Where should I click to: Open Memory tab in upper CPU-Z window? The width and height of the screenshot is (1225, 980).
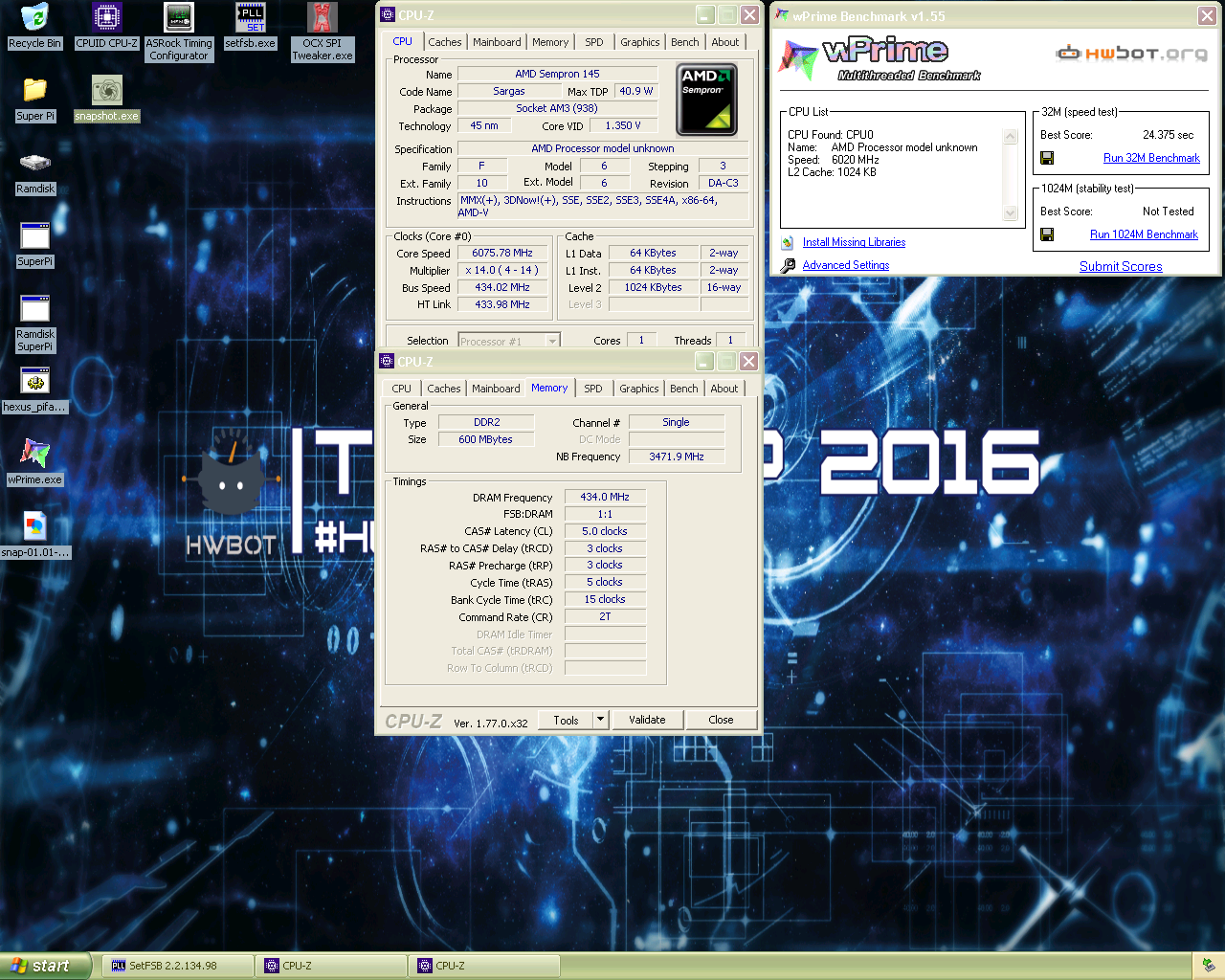tap(550, 42)
